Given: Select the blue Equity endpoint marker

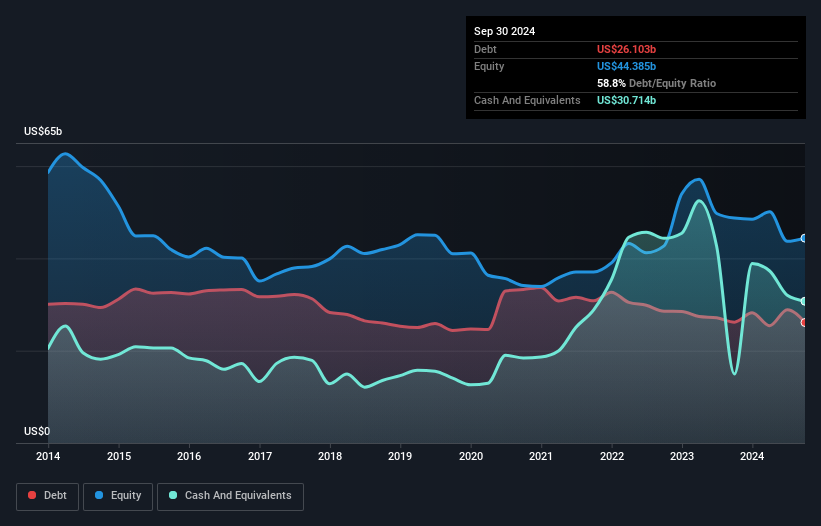Looking at the screenshot, I should pos(804,239).
